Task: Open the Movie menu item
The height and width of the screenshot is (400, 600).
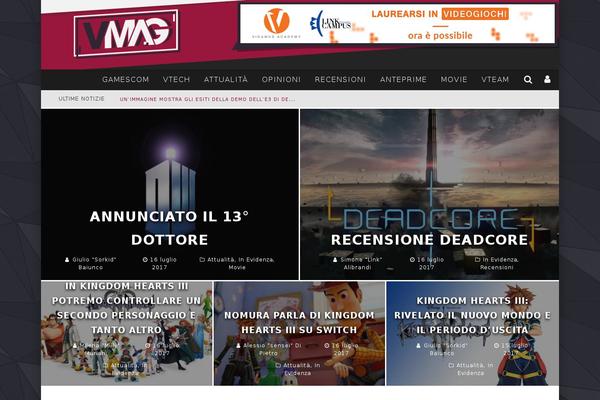Action: 454,80
